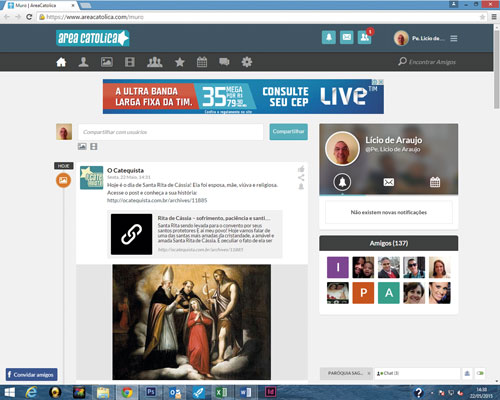Open Photoshop from the taskbar
This screenshot has height=400, width=500.
(151, 392)
